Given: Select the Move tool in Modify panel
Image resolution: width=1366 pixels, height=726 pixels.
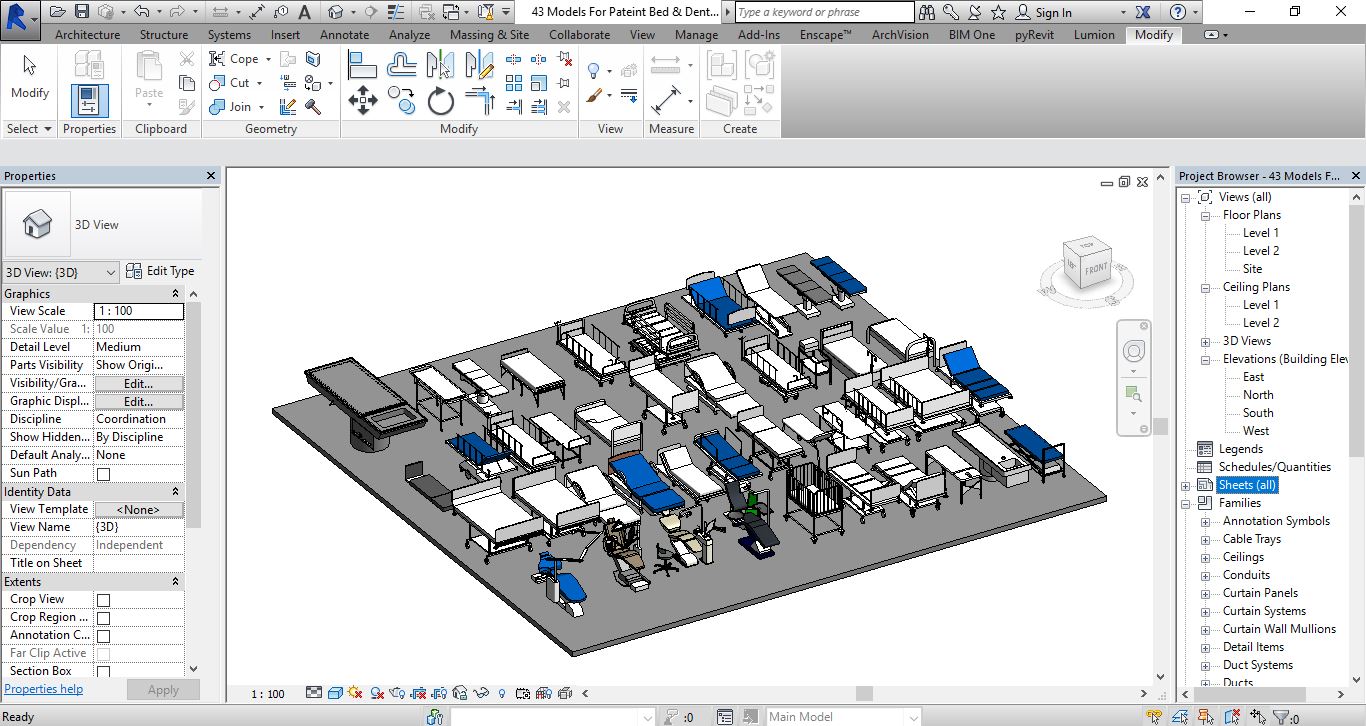Looking at the screenshot, I should pyautogui.click(x=362, y=100).
